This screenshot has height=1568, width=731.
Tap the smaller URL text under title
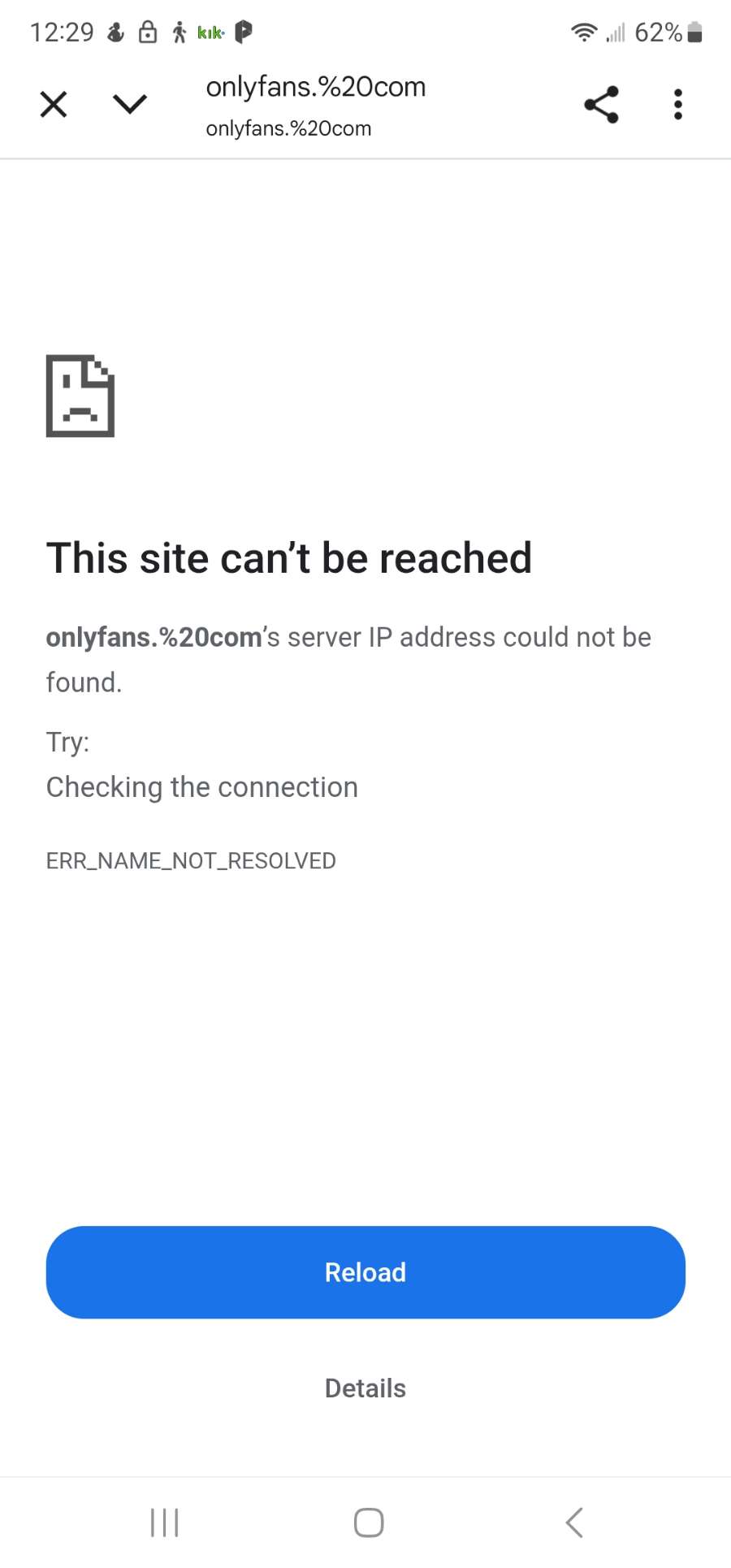pos(288,128)
